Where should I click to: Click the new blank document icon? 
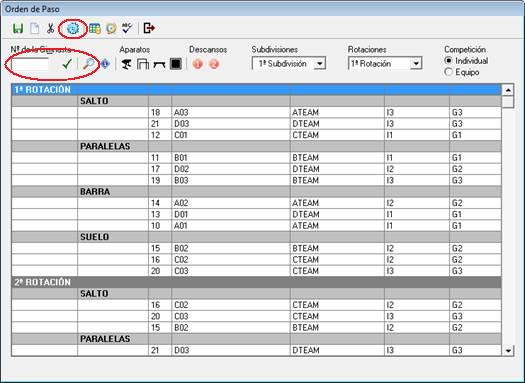point(34,28)
